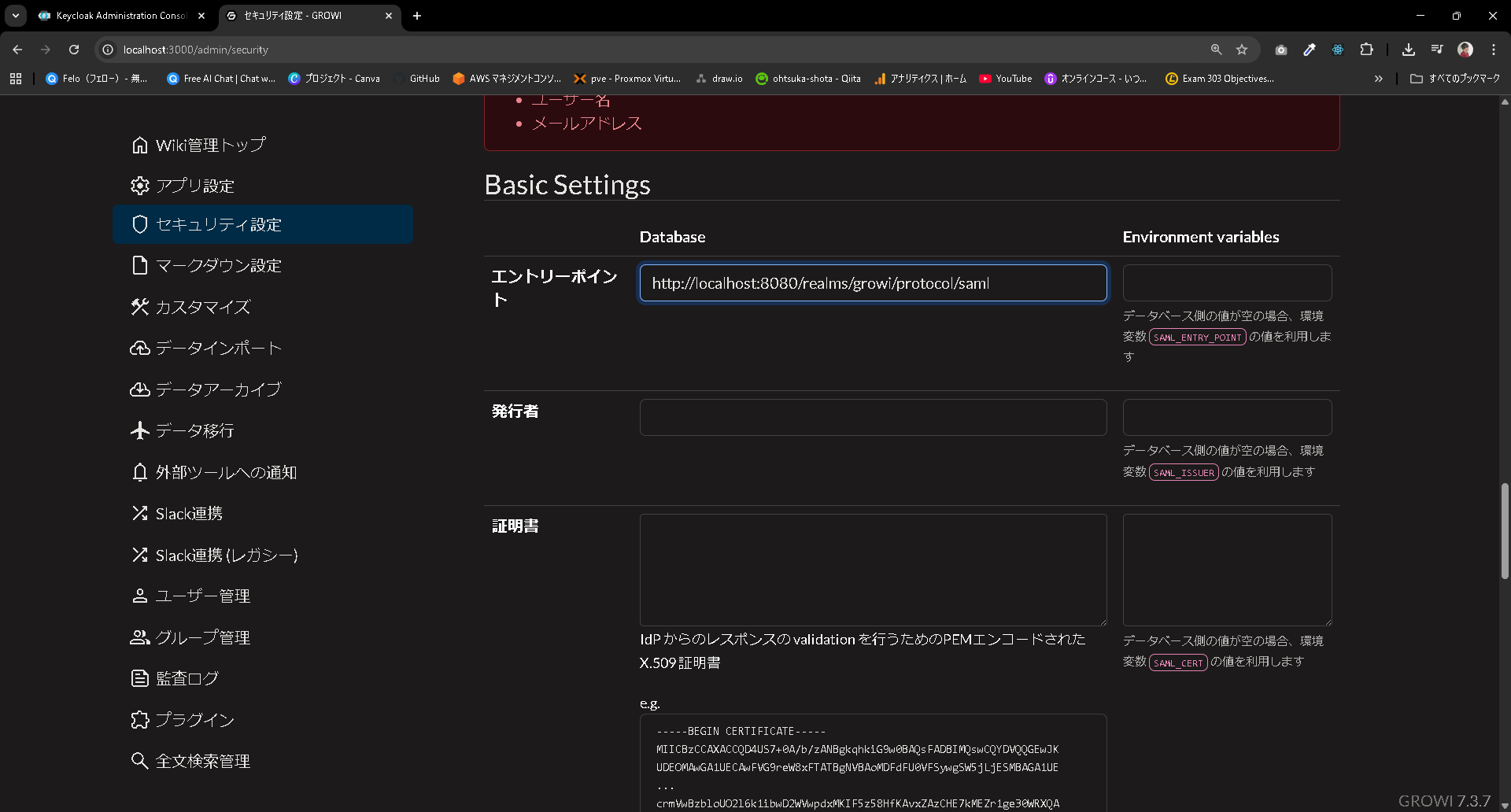The image size is (1511, 812).
Task: Open the apps grid in bookmarks bar
Action: (x=16, y=79)
